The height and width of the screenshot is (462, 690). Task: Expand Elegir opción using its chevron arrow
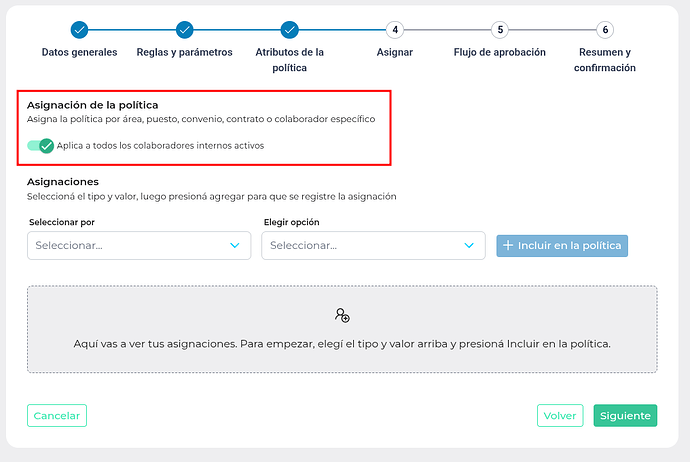(x=469, y=246)
